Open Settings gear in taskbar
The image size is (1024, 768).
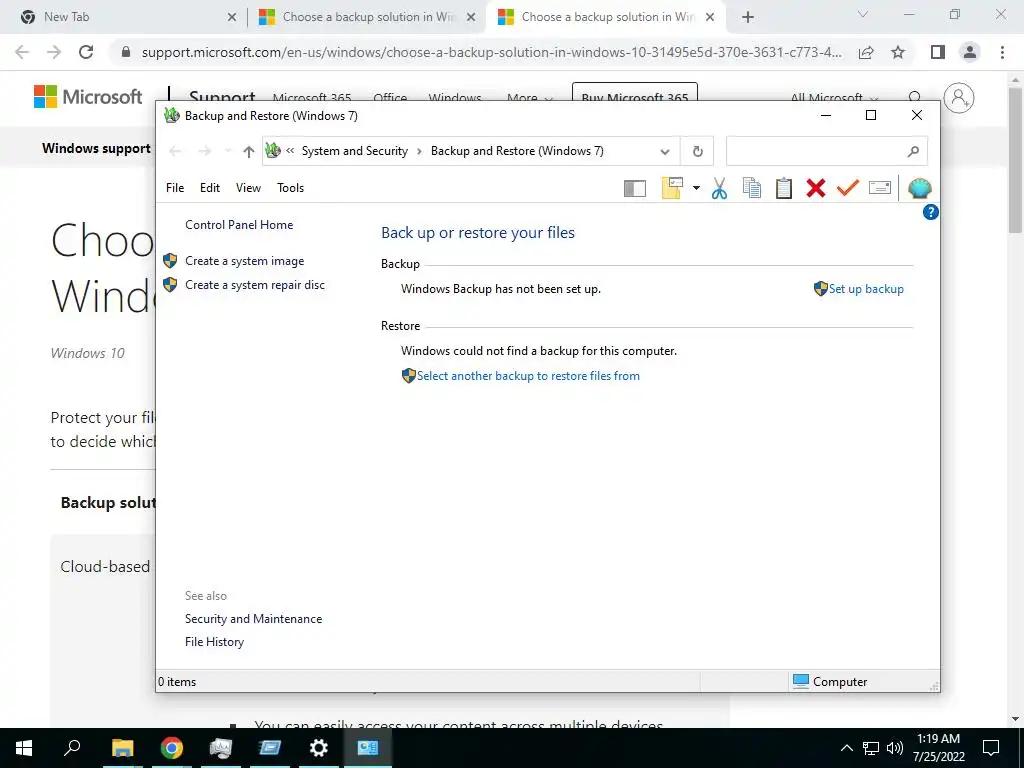pos(318,748)
